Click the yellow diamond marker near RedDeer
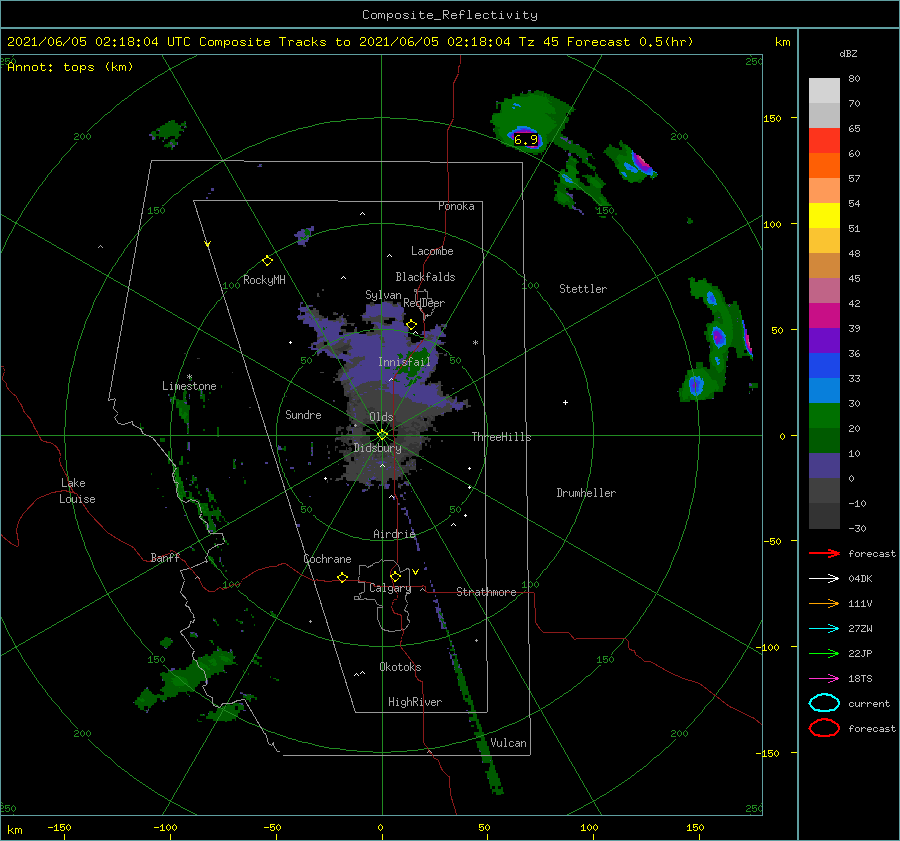 coord(412,325)
